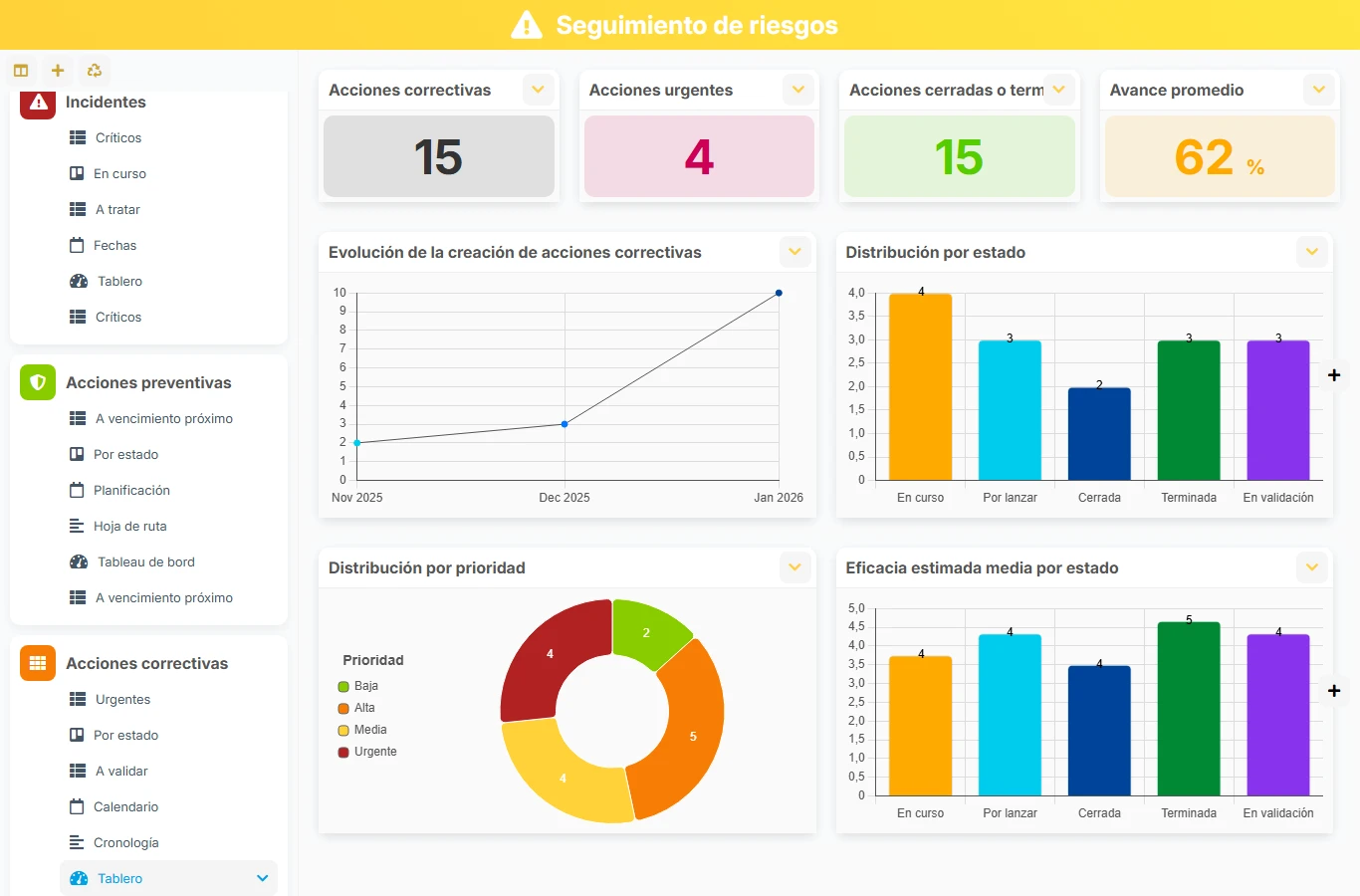Click the Jan 2026 data point on line chart
1360x896 pixels.
click(779, 293)
